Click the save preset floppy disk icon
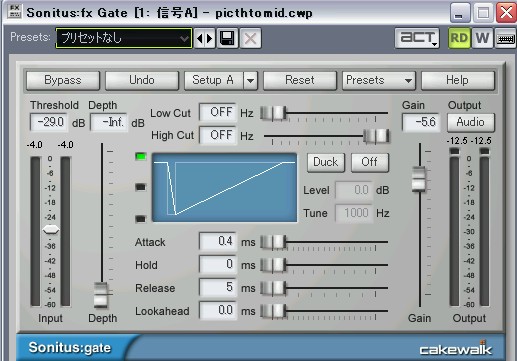The width and height of the screenshot is (517, 361). [x=227, y=39]
